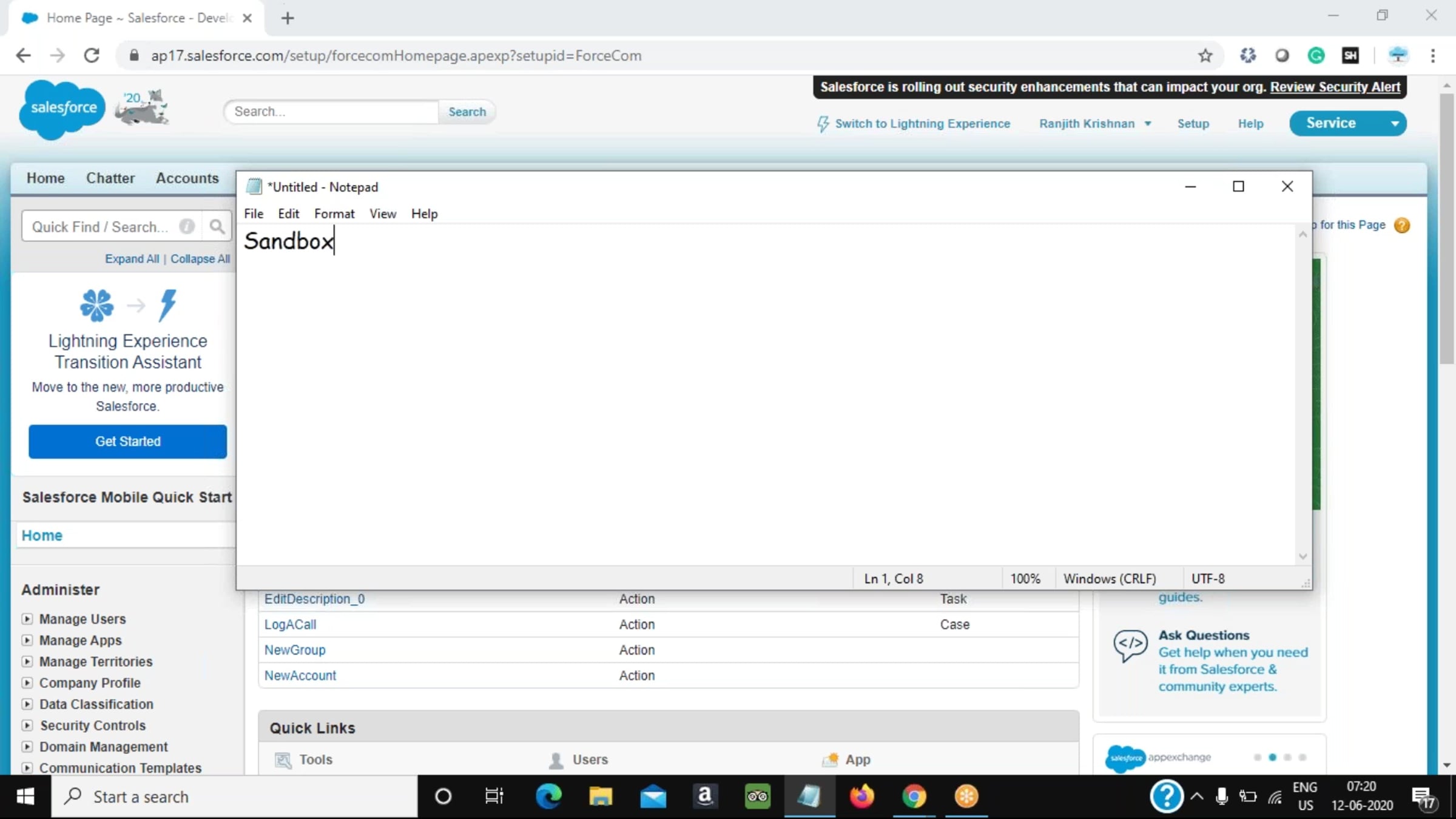The height and width of the screenshot is (819, 1456).
Task: Expand the Security Controls node
Action: coord(27,726)
